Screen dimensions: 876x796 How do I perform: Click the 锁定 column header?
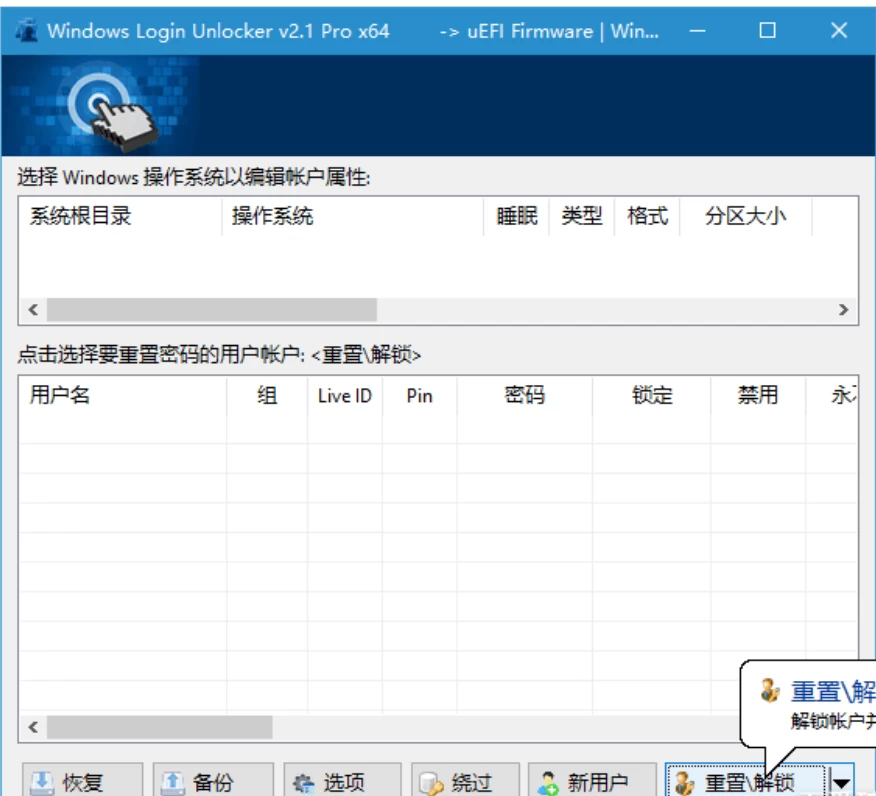[x=651, y=395]
